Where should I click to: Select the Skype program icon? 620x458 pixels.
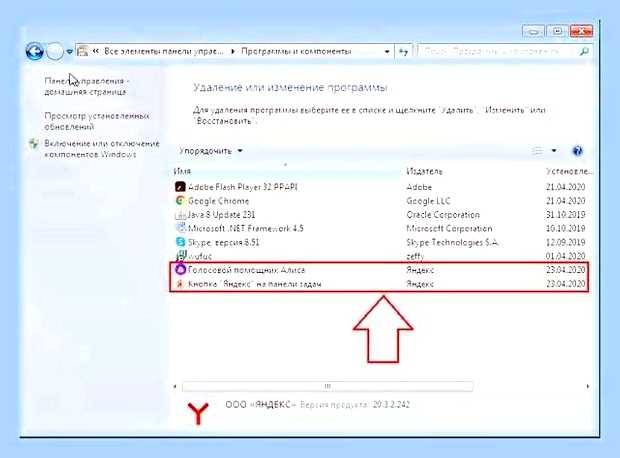(180, 242)
